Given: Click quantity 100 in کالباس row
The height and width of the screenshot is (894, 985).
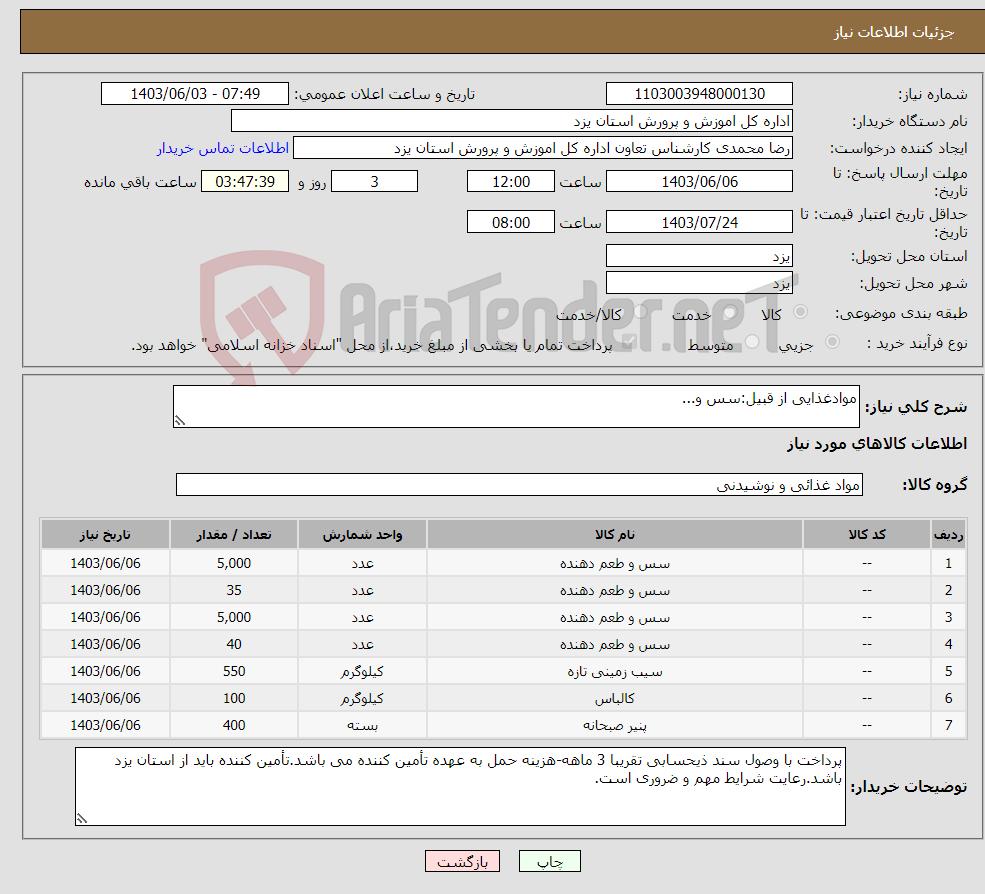Looking at the screenshot, I should pos(234,698).
